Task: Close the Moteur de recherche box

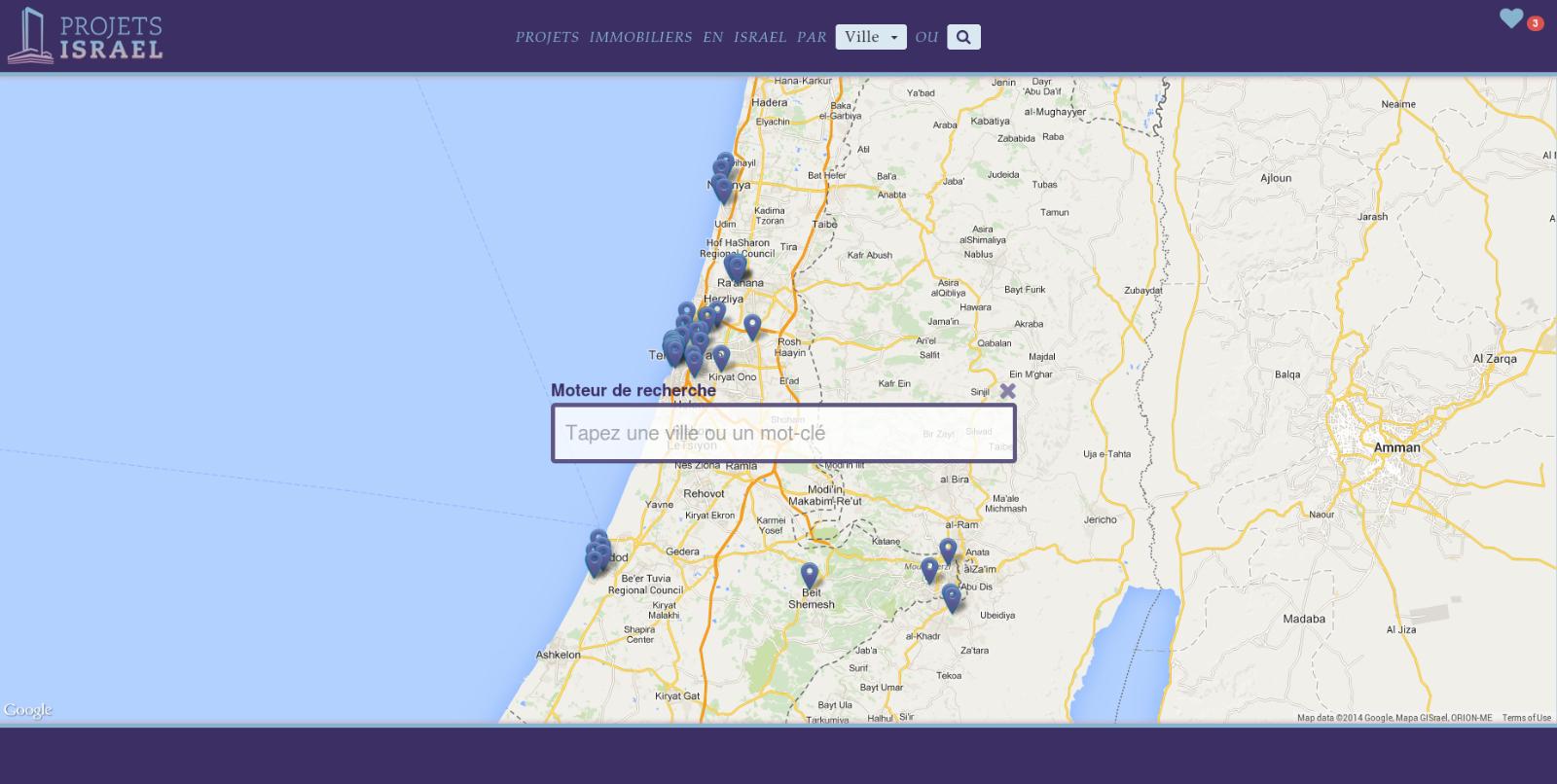Action: pyautogui.click(x=1007, y=391)
